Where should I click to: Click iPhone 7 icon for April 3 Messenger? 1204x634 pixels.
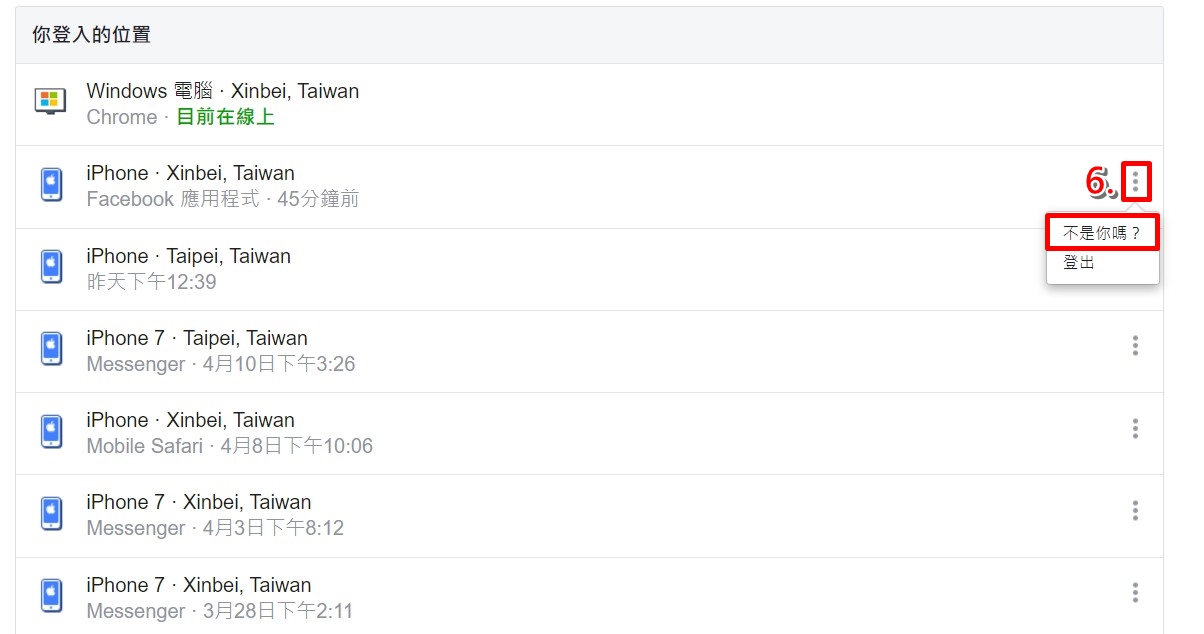[x=51, y=512]
